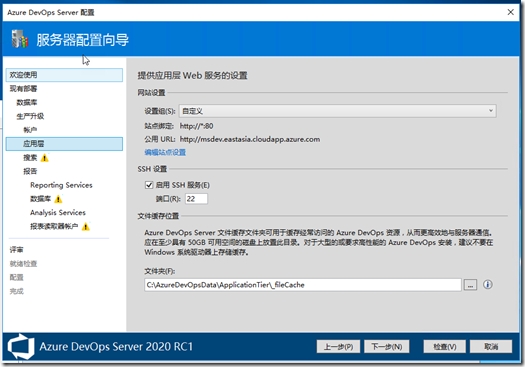
Task: Open the 设置组 dropdown showing 自定义
Action: pyautogui.click(x=338, y=111)
